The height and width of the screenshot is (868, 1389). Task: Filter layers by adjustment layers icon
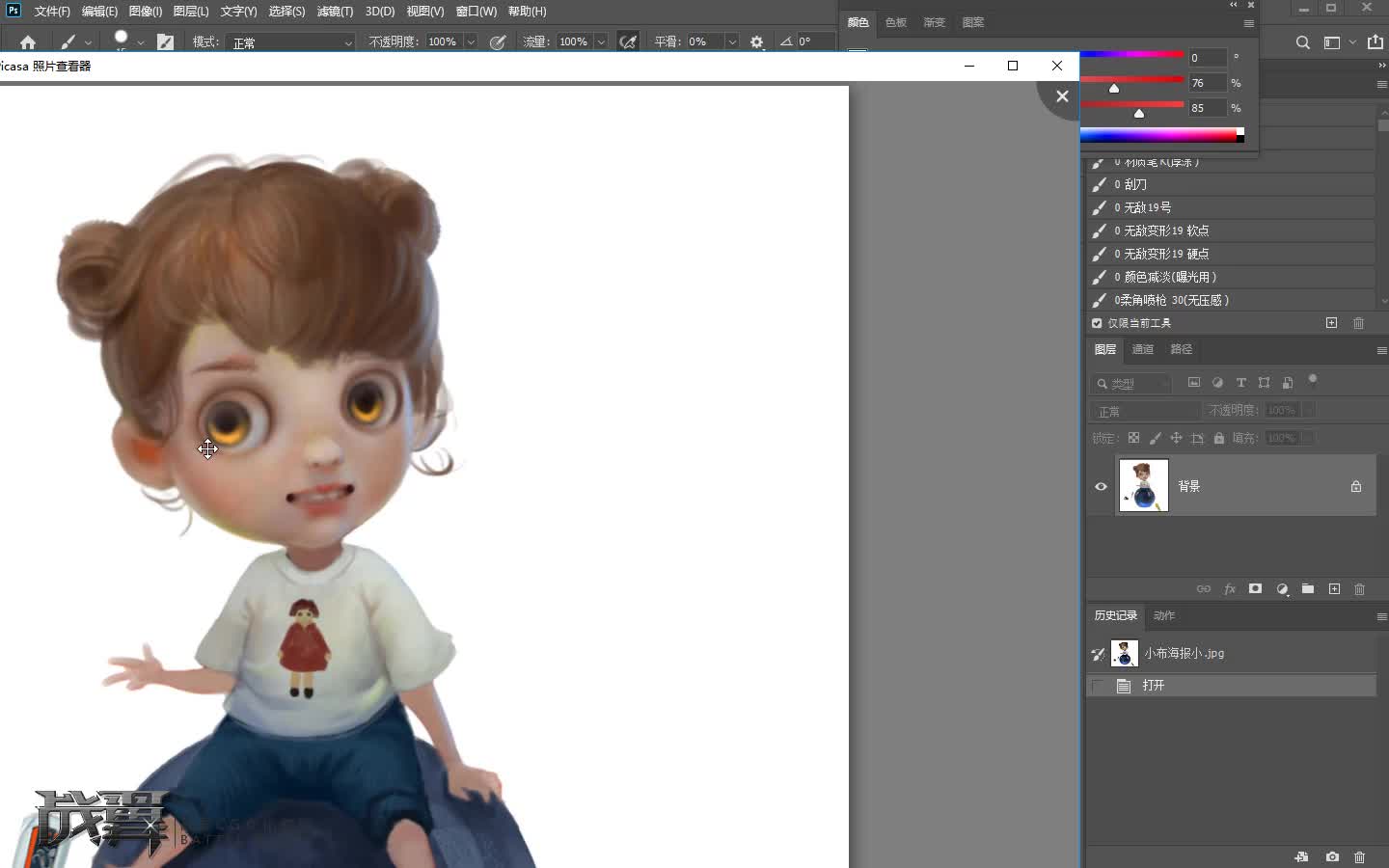(1217, 383)
